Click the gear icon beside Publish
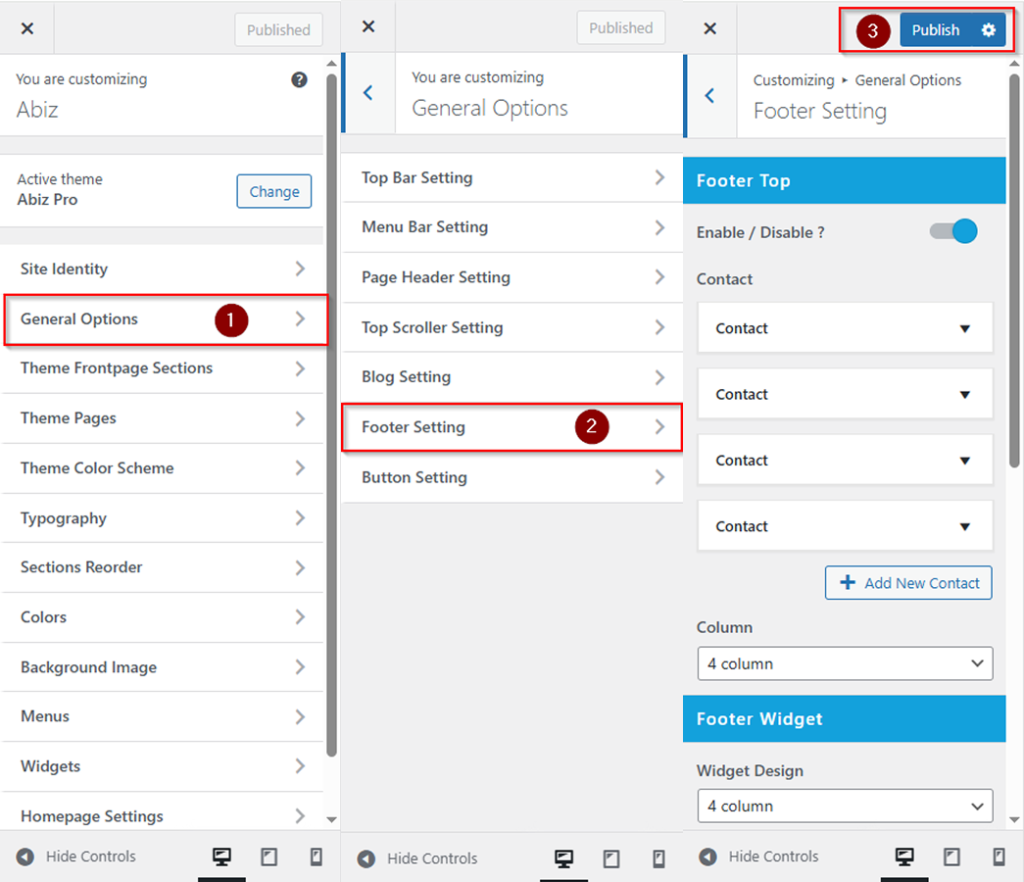The image size is (1024, 882). 988,30
